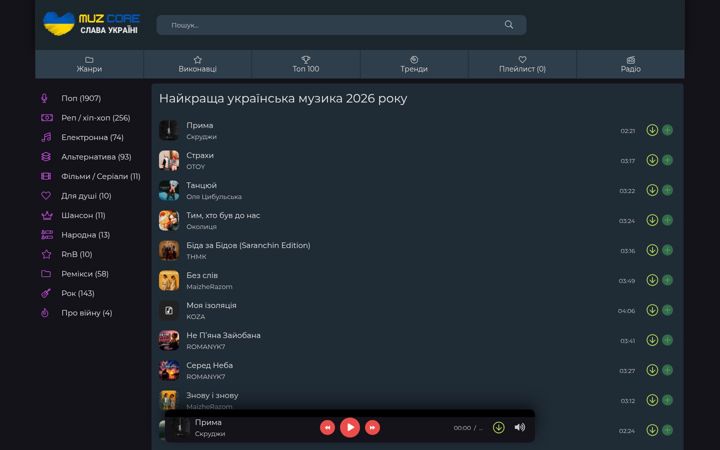
Task: Click the crown icon beside Шансон
Action: coord(46,215)
